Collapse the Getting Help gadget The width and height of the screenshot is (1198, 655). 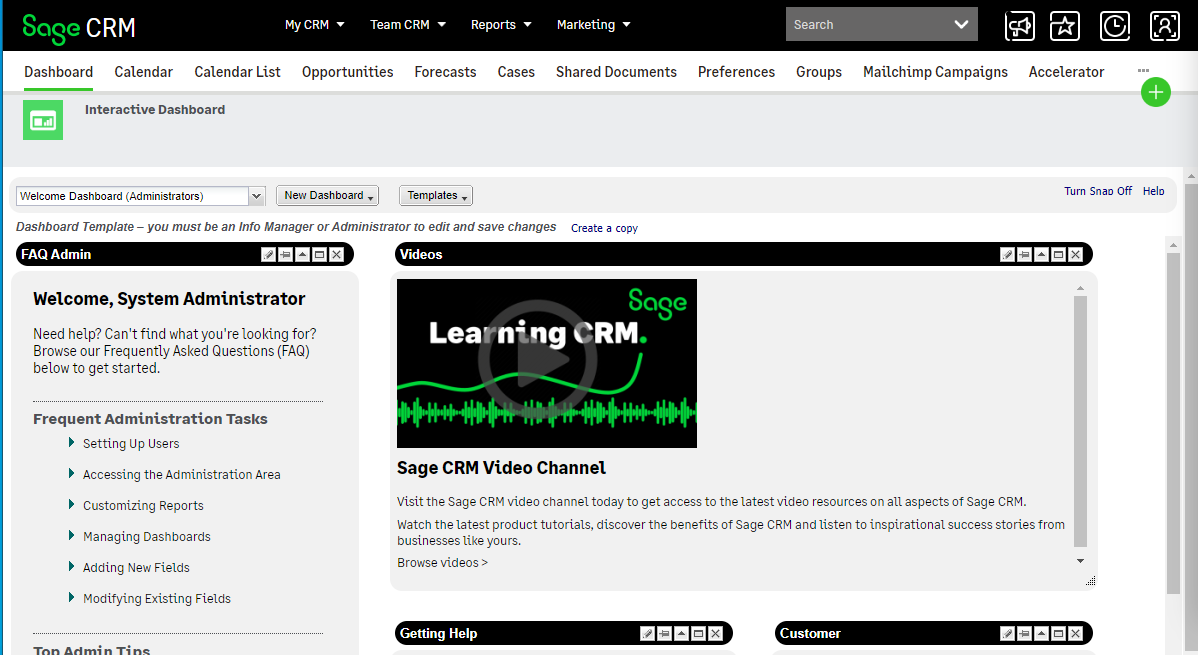pyautogui.click(x=682, y=634)
